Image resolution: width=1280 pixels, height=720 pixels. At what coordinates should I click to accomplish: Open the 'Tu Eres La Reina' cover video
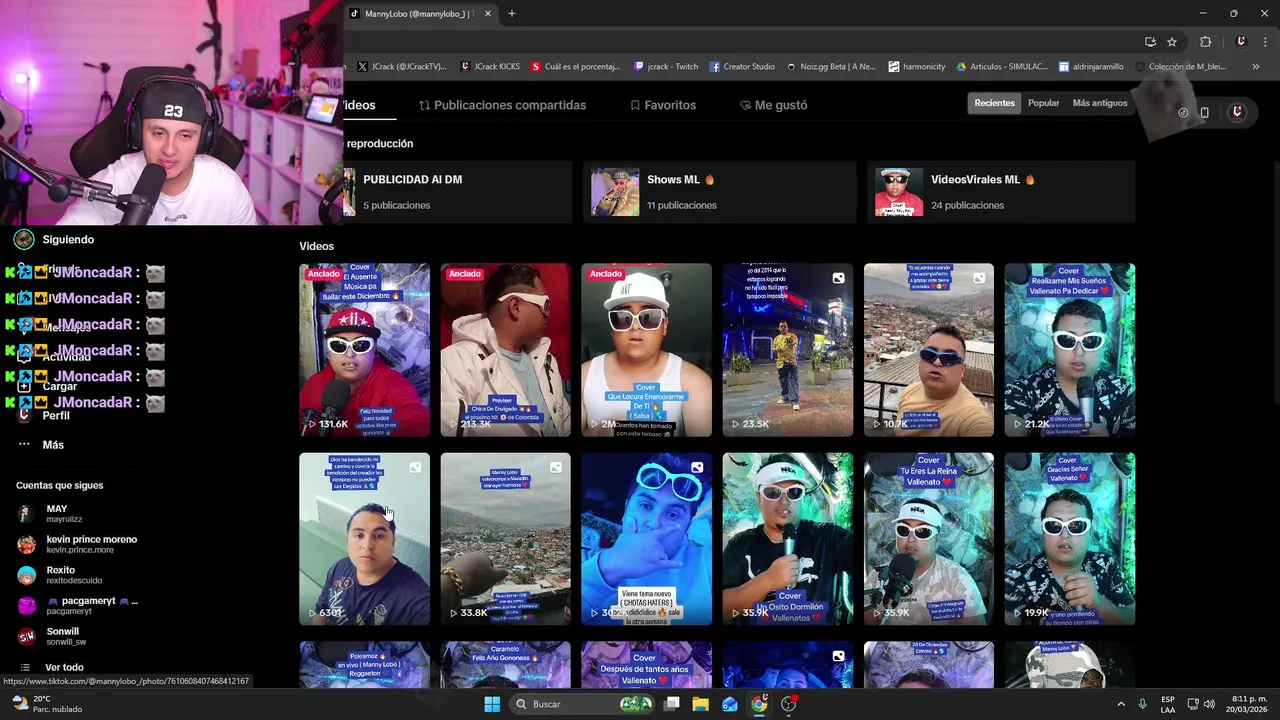[x=929, y=539]
